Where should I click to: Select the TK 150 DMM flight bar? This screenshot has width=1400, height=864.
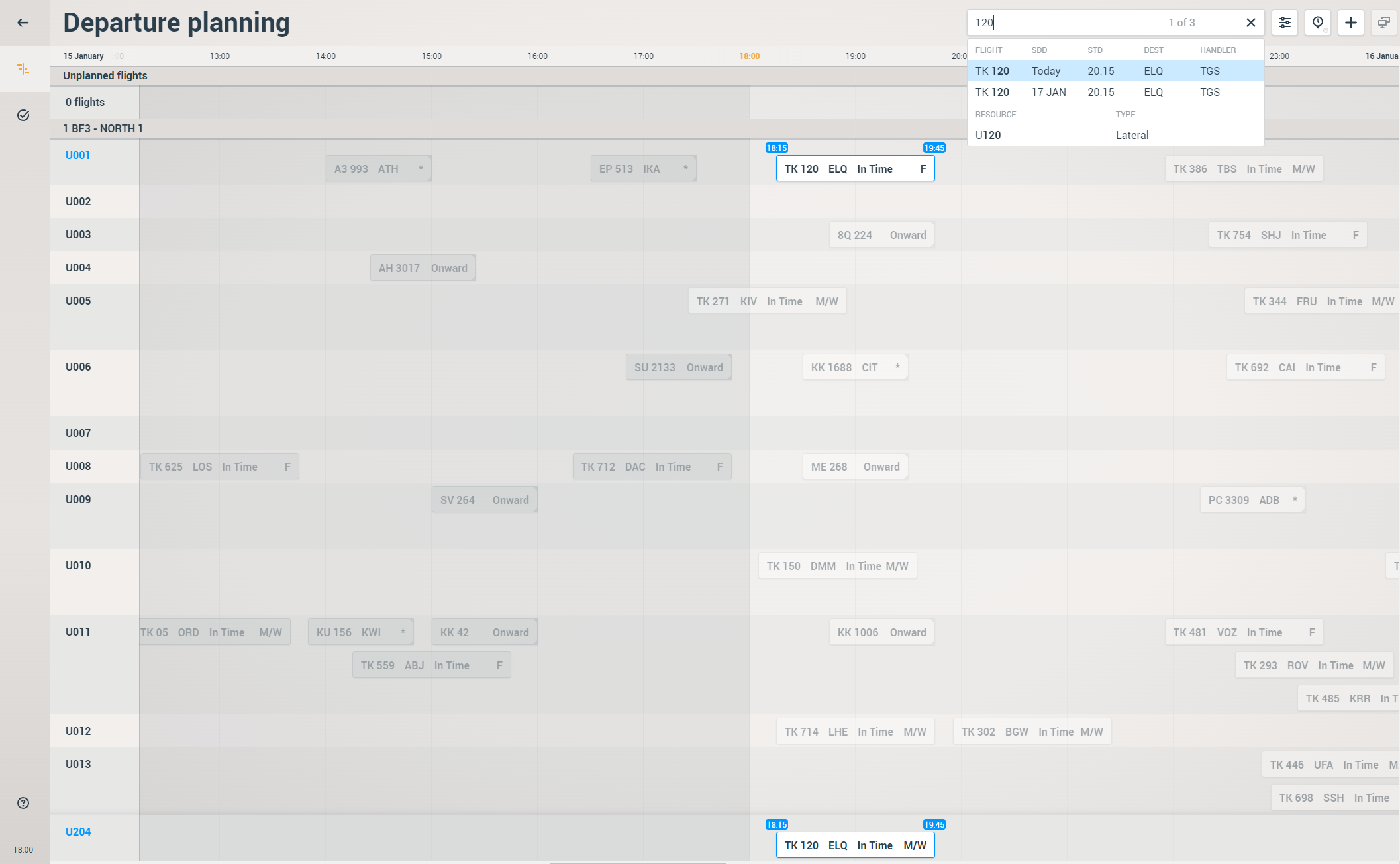(x=838, y=566)
